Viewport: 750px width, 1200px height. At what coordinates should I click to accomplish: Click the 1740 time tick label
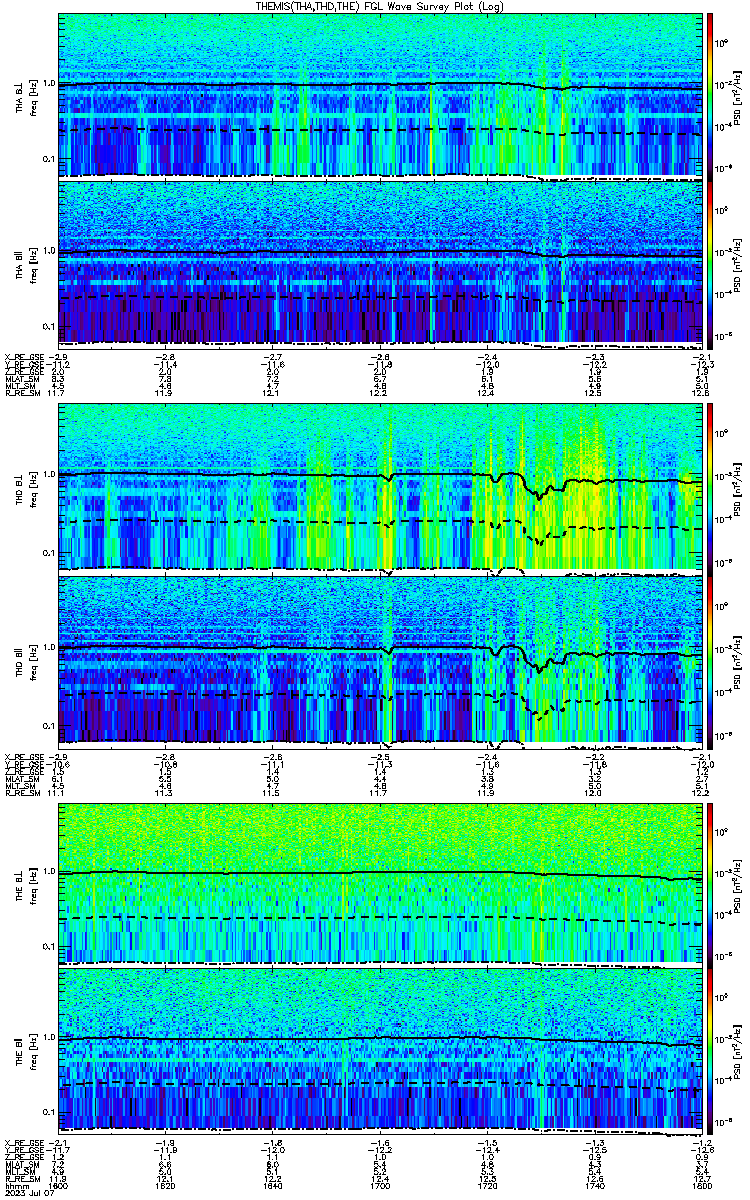pos(595,1185)
